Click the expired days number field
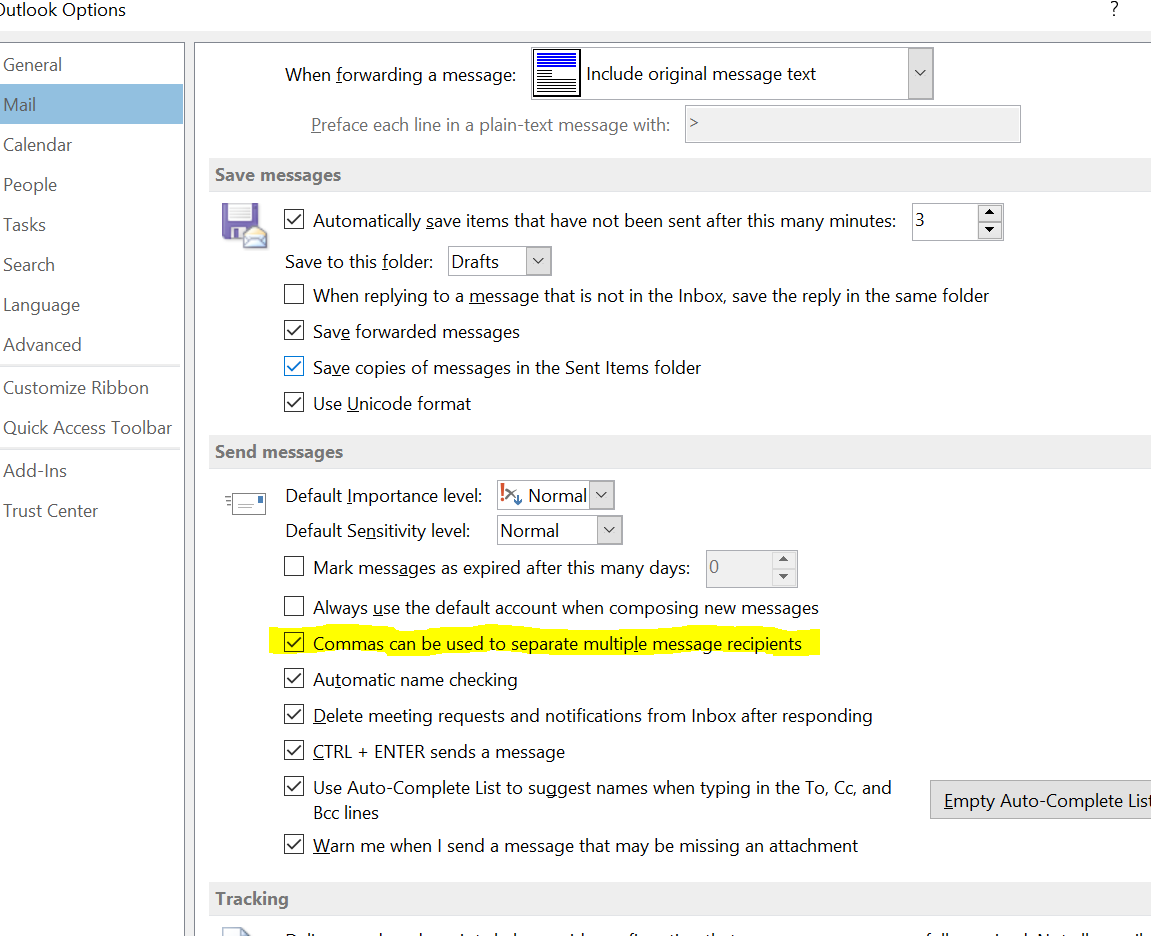 point(739,569)
